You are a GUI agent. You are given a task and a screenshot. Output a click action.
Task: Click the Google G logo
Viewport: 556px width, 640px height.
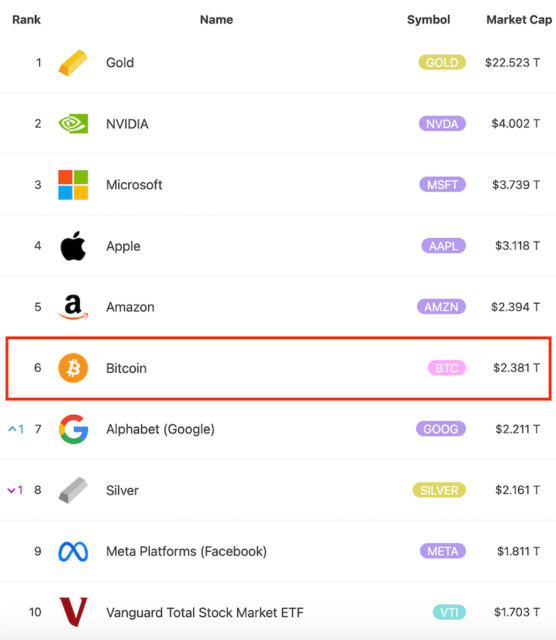tap(73, 429)
